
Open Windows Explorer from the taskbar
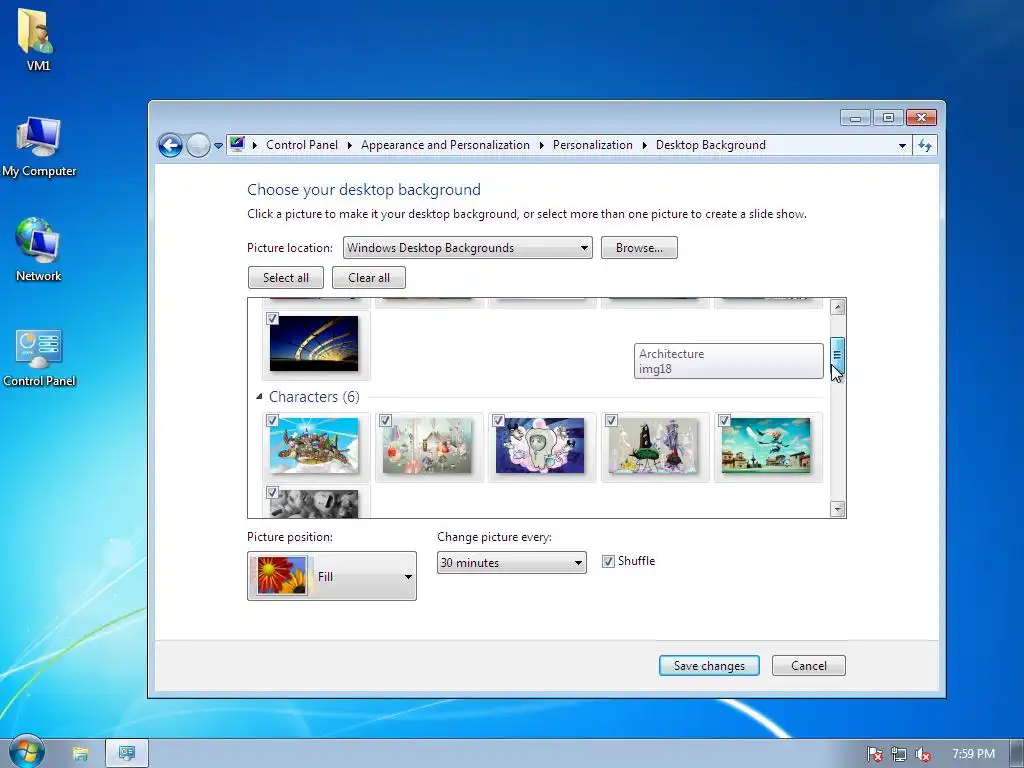80,754
